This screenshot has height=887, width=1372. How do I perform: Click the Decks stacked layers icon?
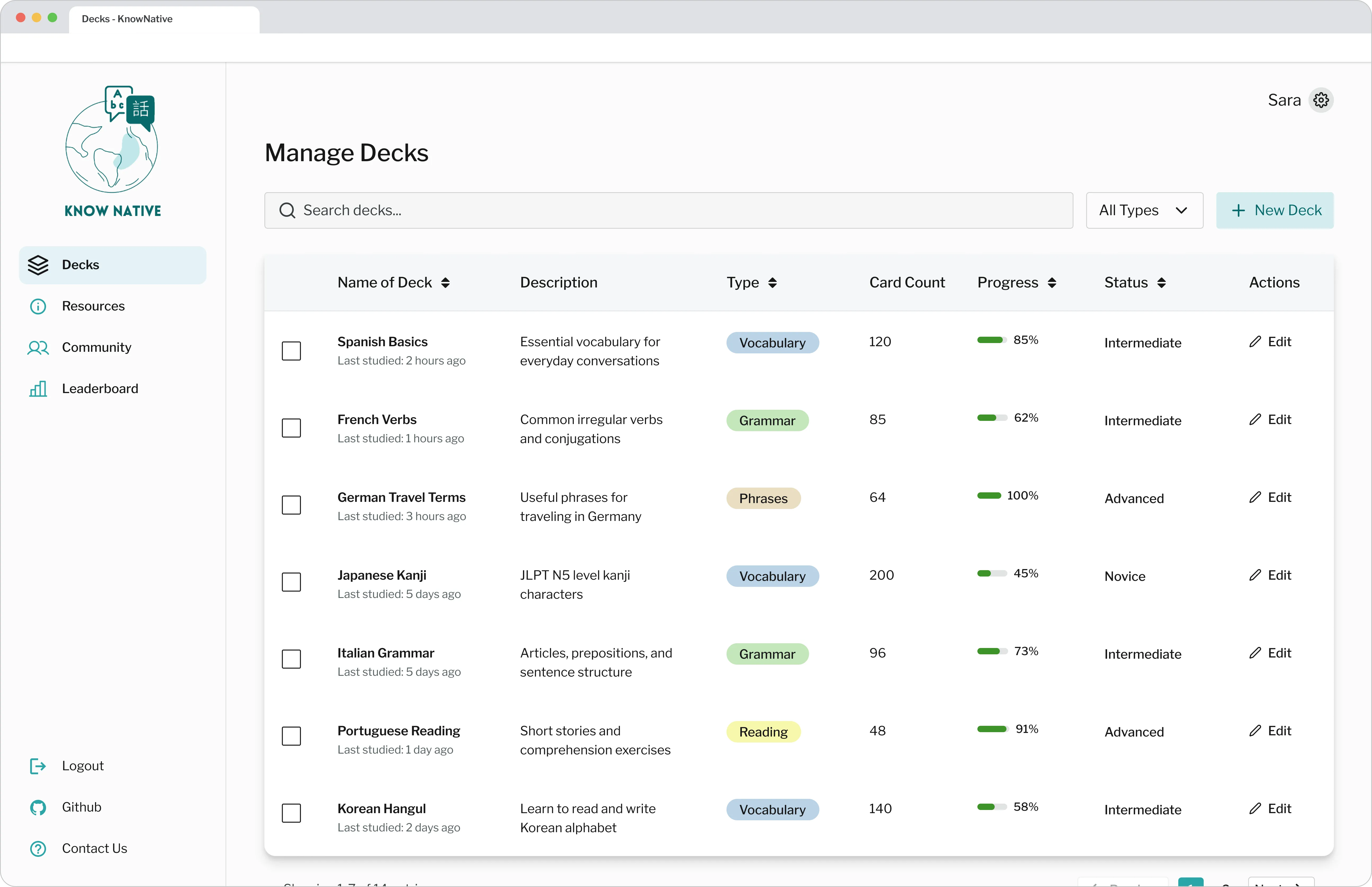pyautogui.click(x=38, y=265)
